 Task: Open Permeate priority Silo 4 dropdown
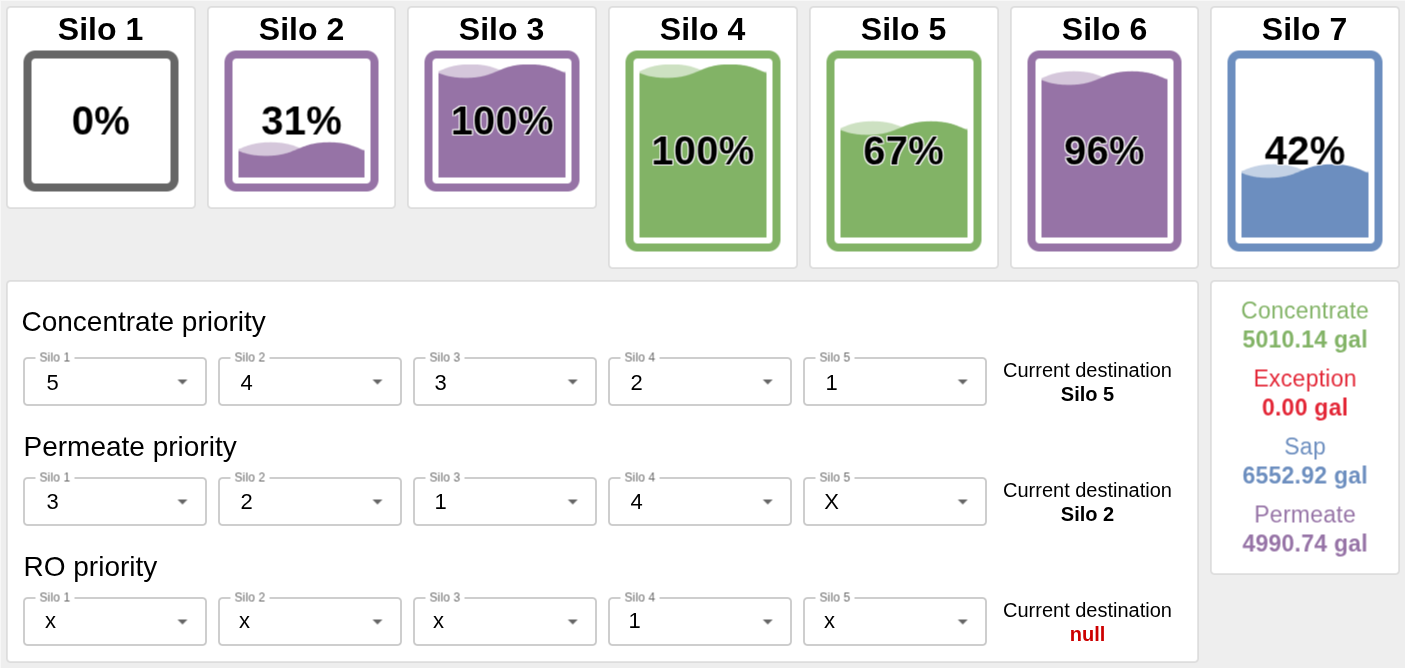[x=700, y=502]
